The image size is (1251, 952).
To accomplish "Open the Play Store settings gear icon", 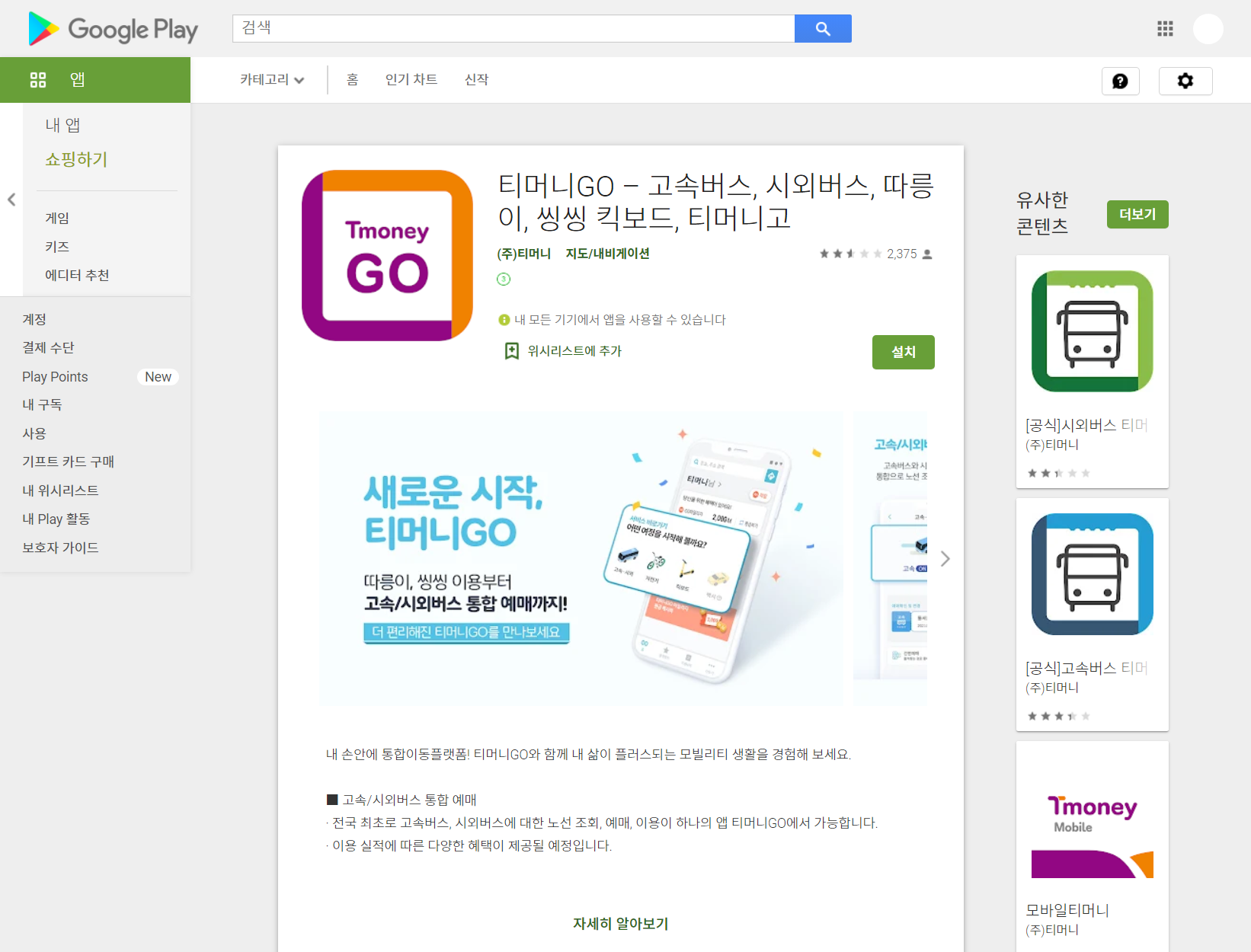I will tap(1185, 81).
